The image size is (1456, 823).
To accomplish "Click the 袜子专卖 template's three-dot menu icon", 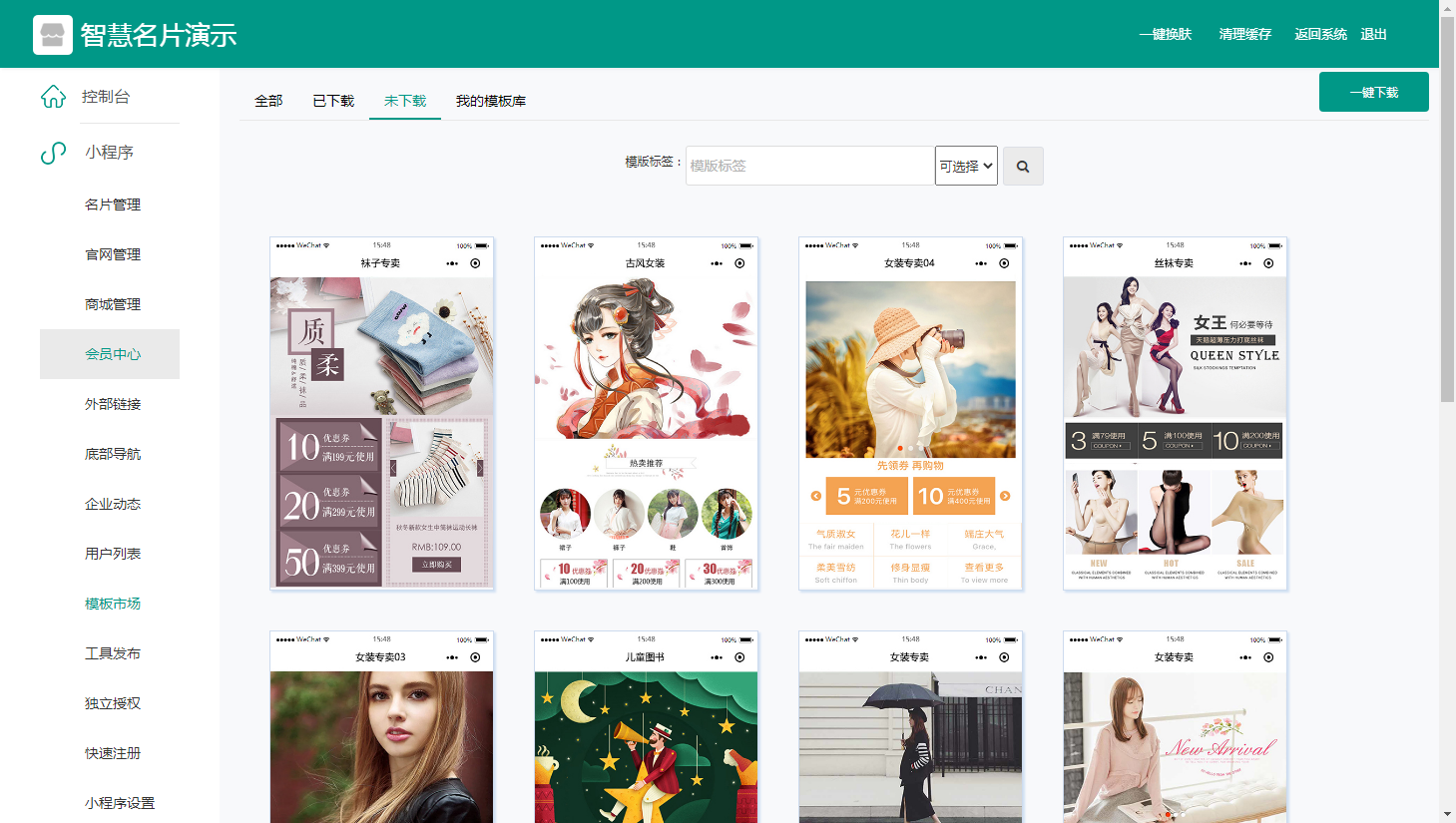I will 452,263.
